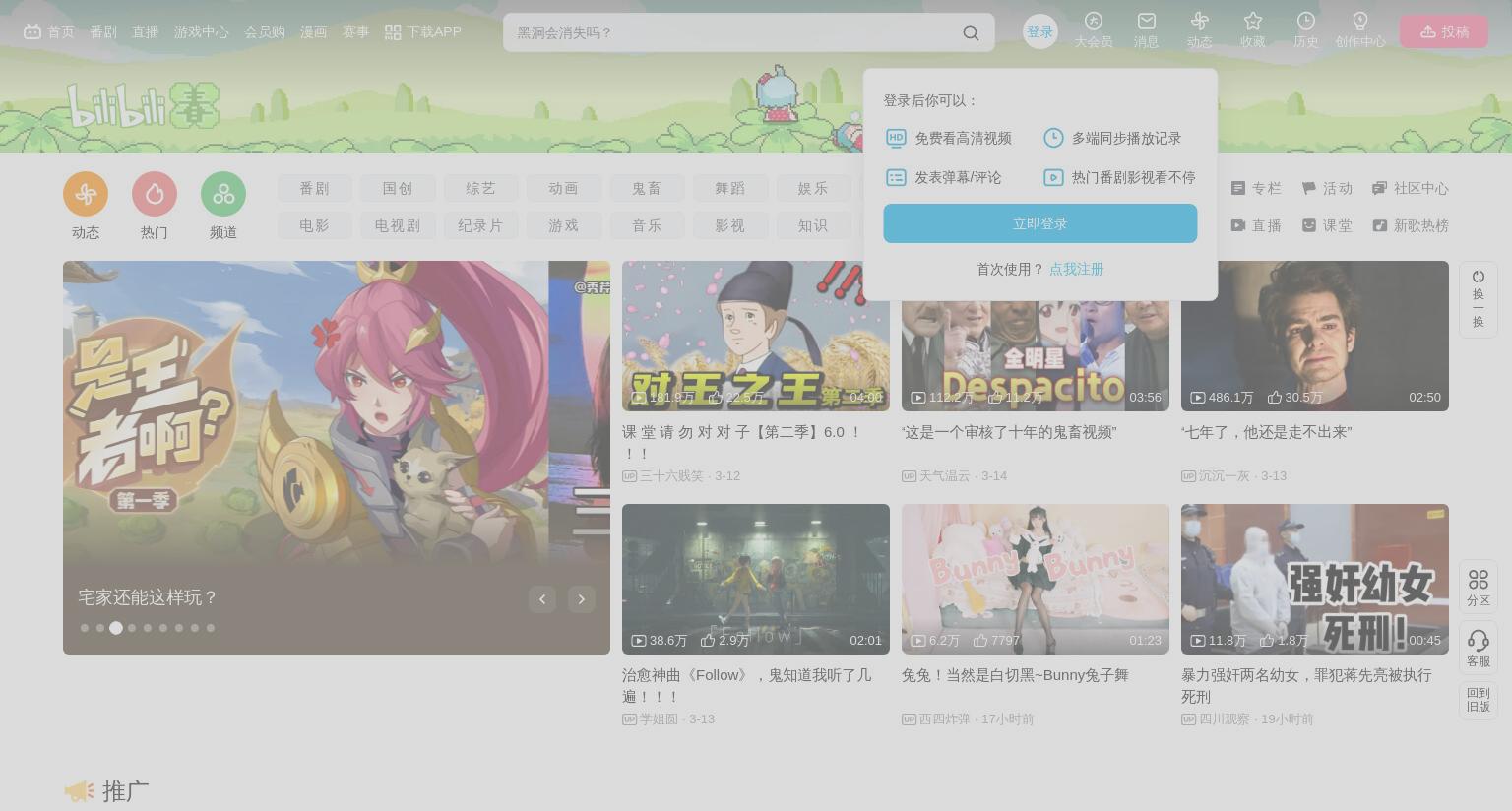Select the first carousel dot indicator
This screenshot has height=811, width=1512.
pyautogui.click(x=85, y=628)
